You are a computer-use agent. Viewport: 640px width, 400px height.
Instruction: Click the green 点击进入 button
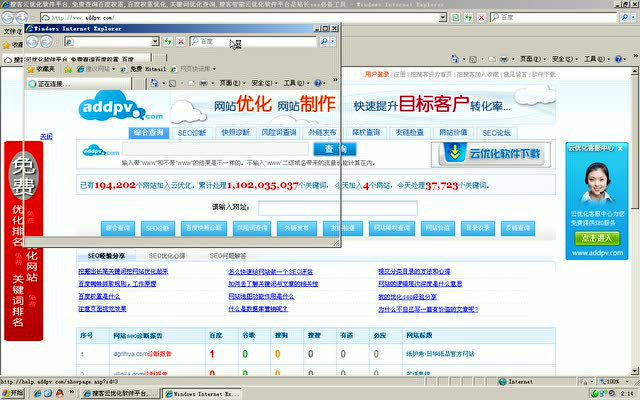point(597,238)
